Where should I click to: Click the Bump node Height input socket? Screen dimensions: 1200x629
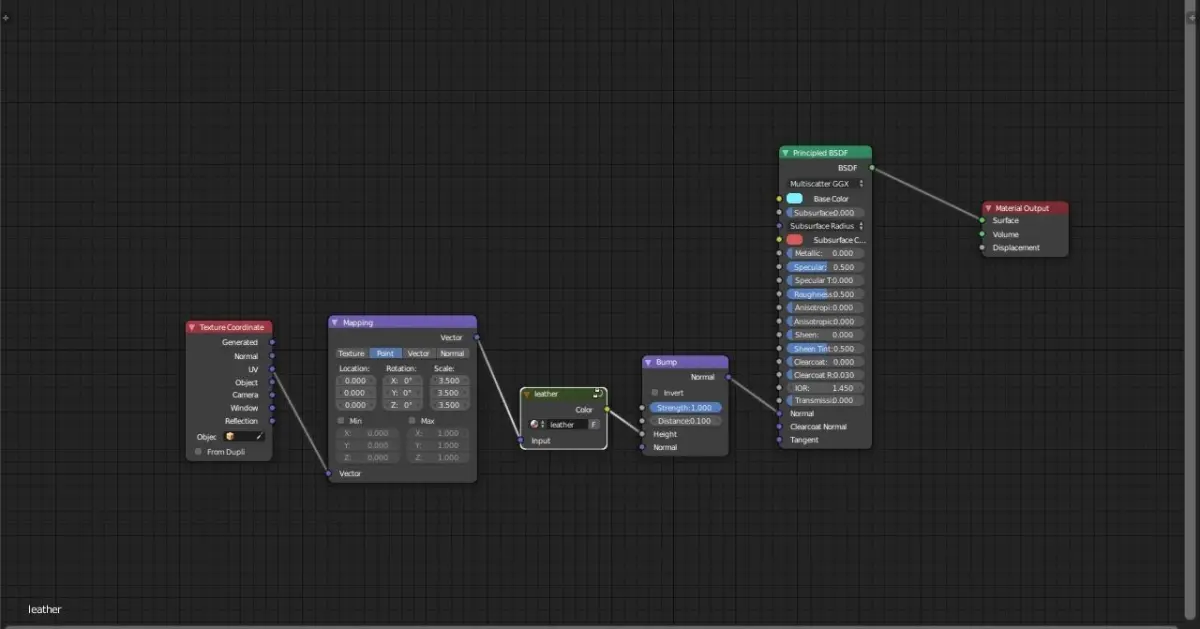pos(642,434)
